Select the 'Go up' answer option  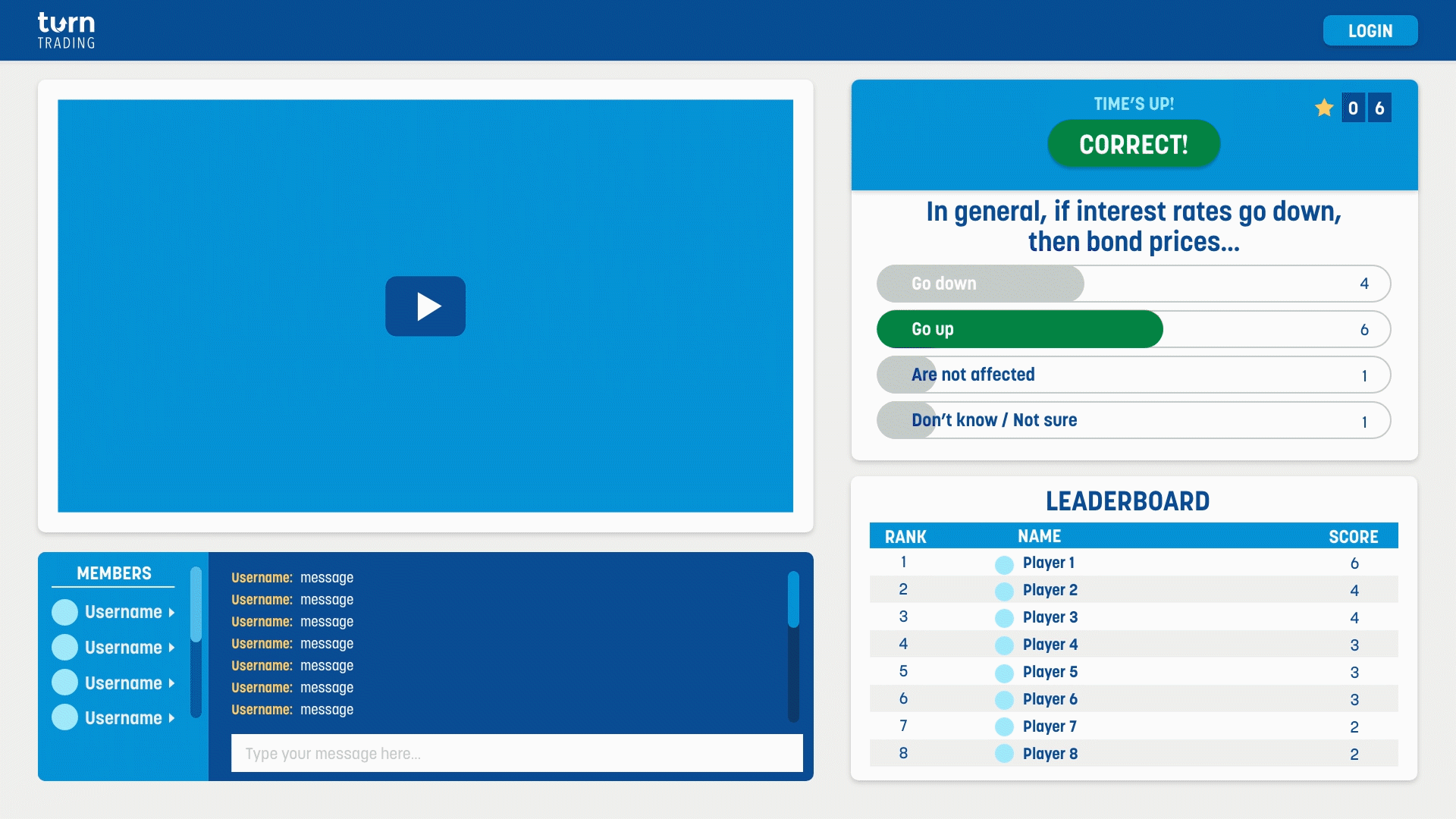pyautogui.click(x=1133, y=329)
